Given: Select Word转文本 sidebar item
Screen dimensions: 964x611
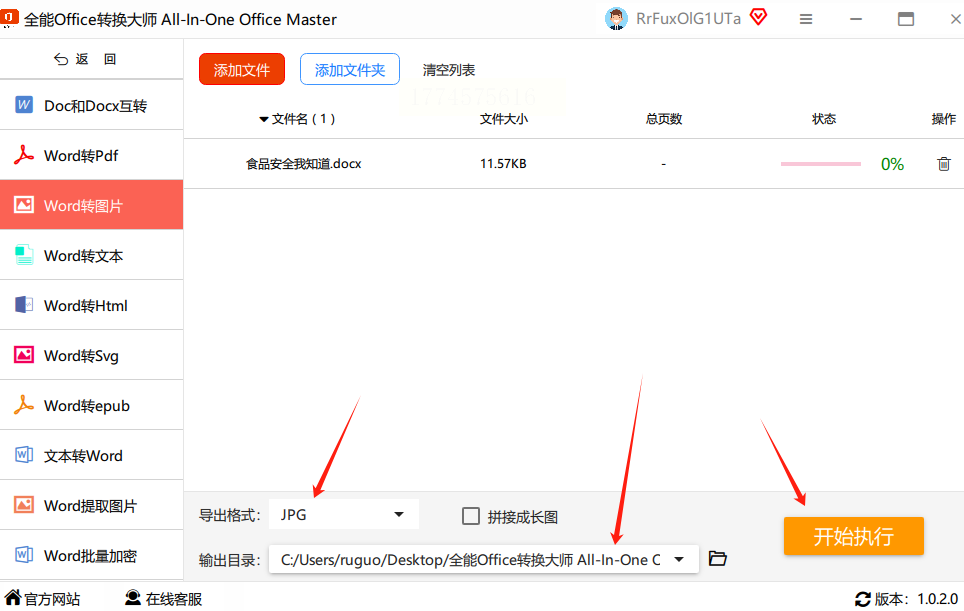Looking at the screenshot, I should coord(92,255).
